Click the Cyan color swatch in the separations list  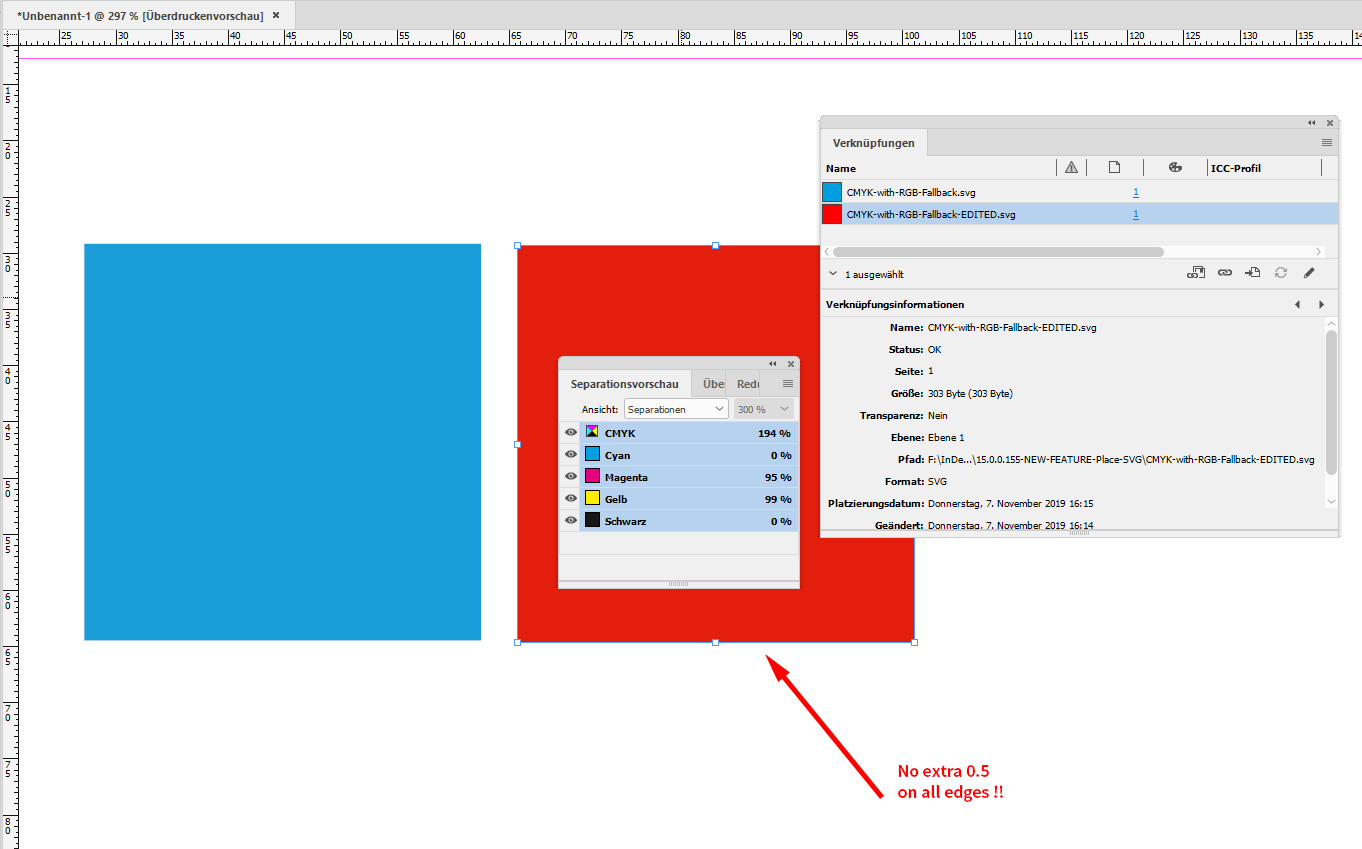point(591,454)
